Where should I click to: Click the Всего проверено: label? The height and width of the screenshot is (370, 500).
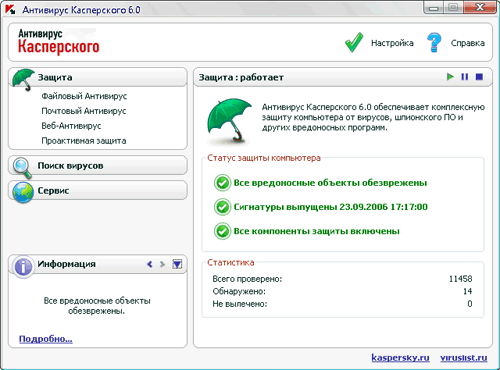[x=247, y=279]
